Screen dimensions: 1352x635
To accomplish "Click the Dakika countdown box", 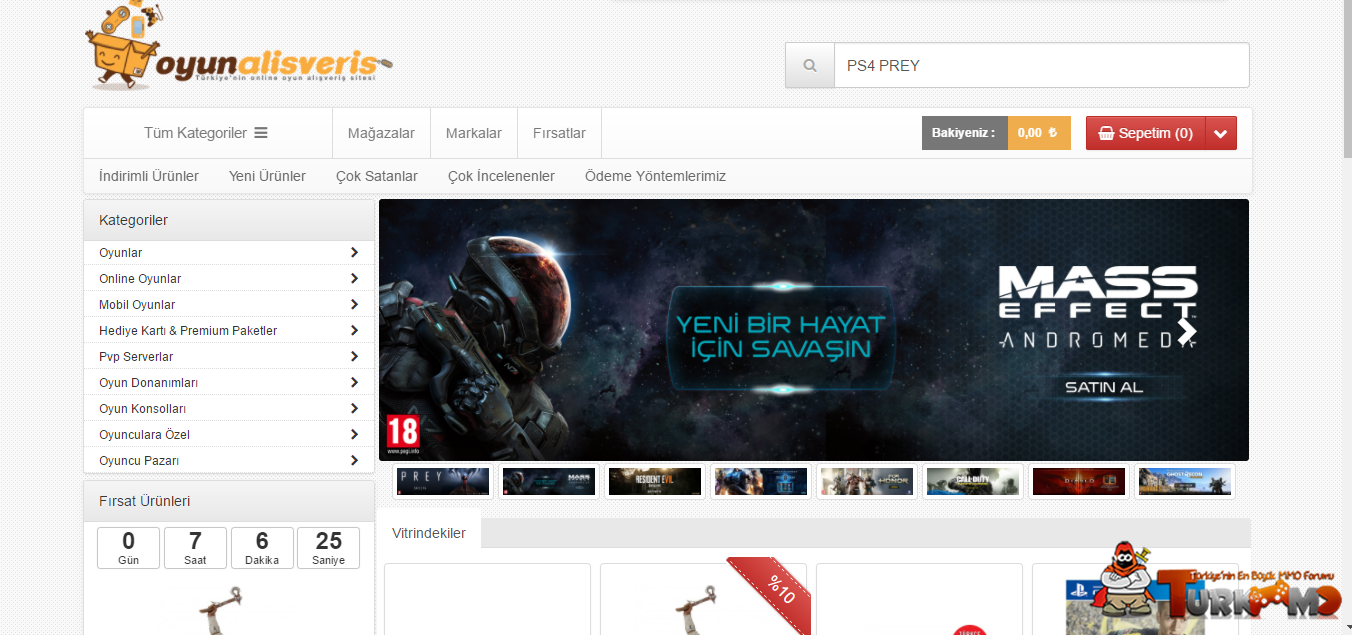I will pos(262,548).
